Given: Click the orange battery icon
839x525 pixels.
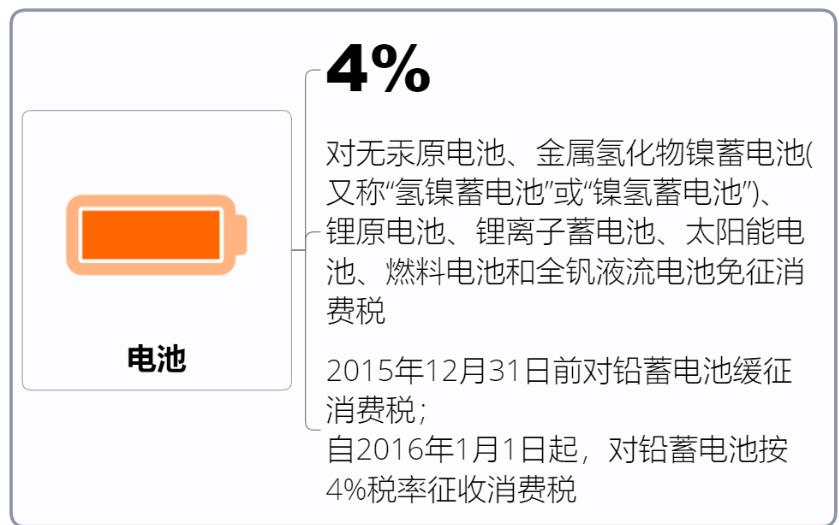Looking at the screenshot, I should [x=156, y=235].
